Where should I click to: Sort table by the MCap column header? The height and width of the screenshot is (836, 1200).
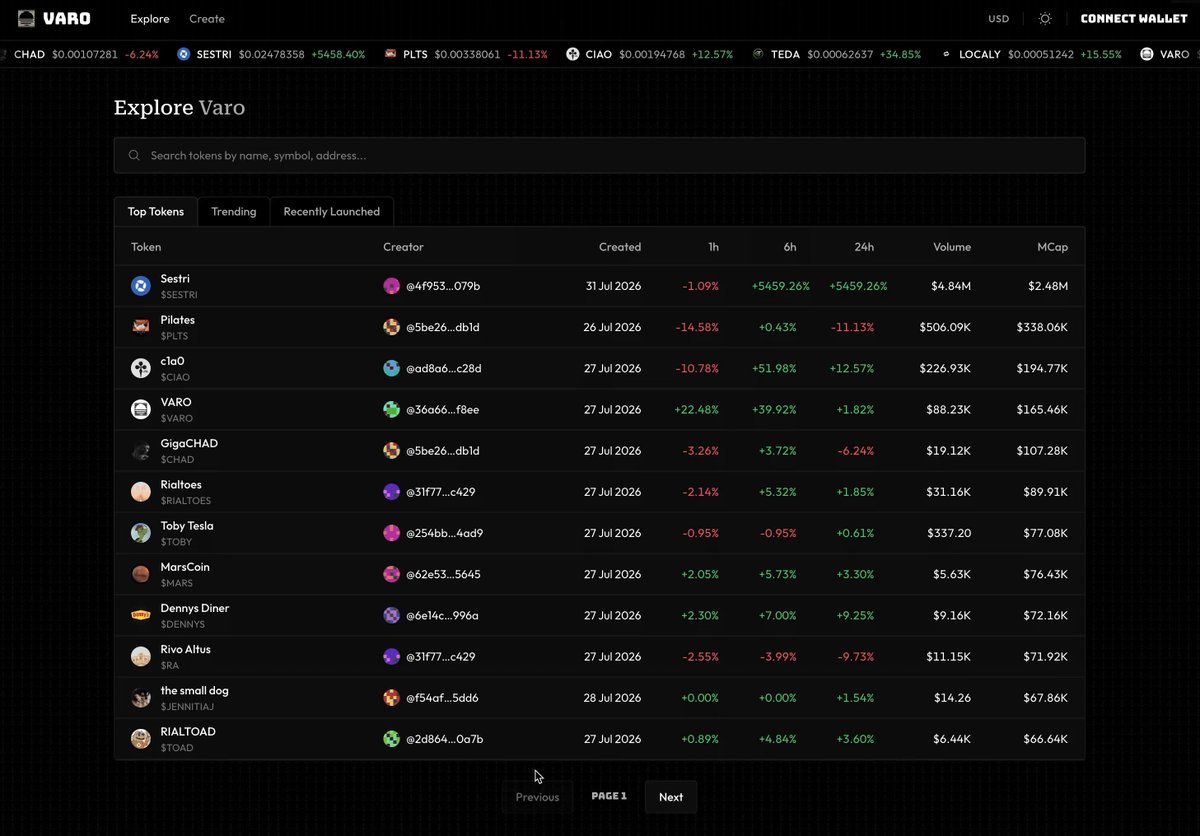click(1053, 247)
